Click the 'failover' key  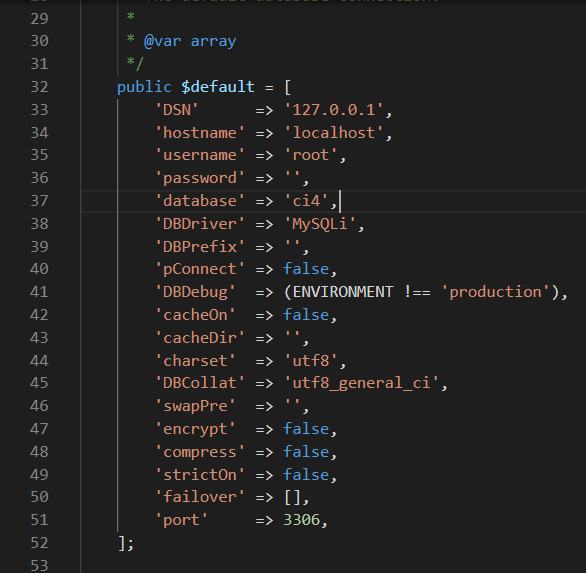pos(200,497)
